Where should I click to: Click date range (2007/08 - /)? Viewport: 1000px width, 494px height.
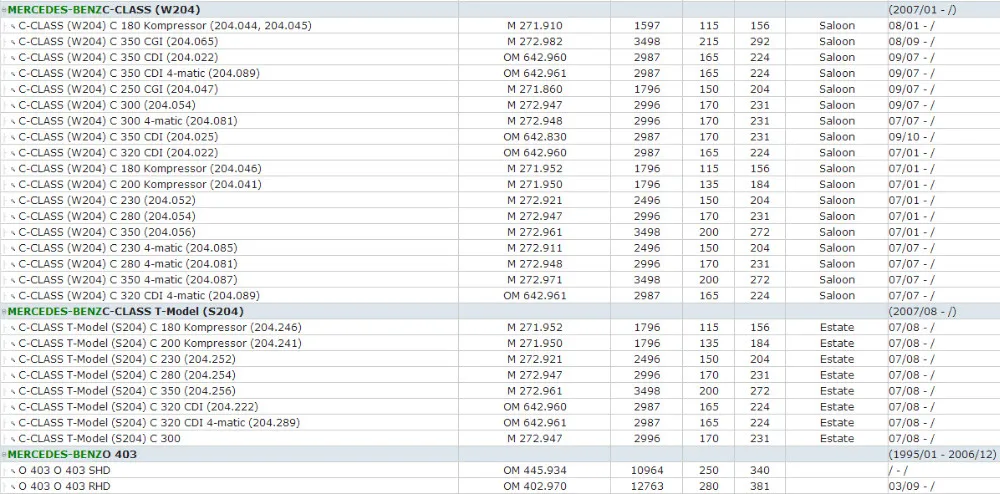coord(922,312)
